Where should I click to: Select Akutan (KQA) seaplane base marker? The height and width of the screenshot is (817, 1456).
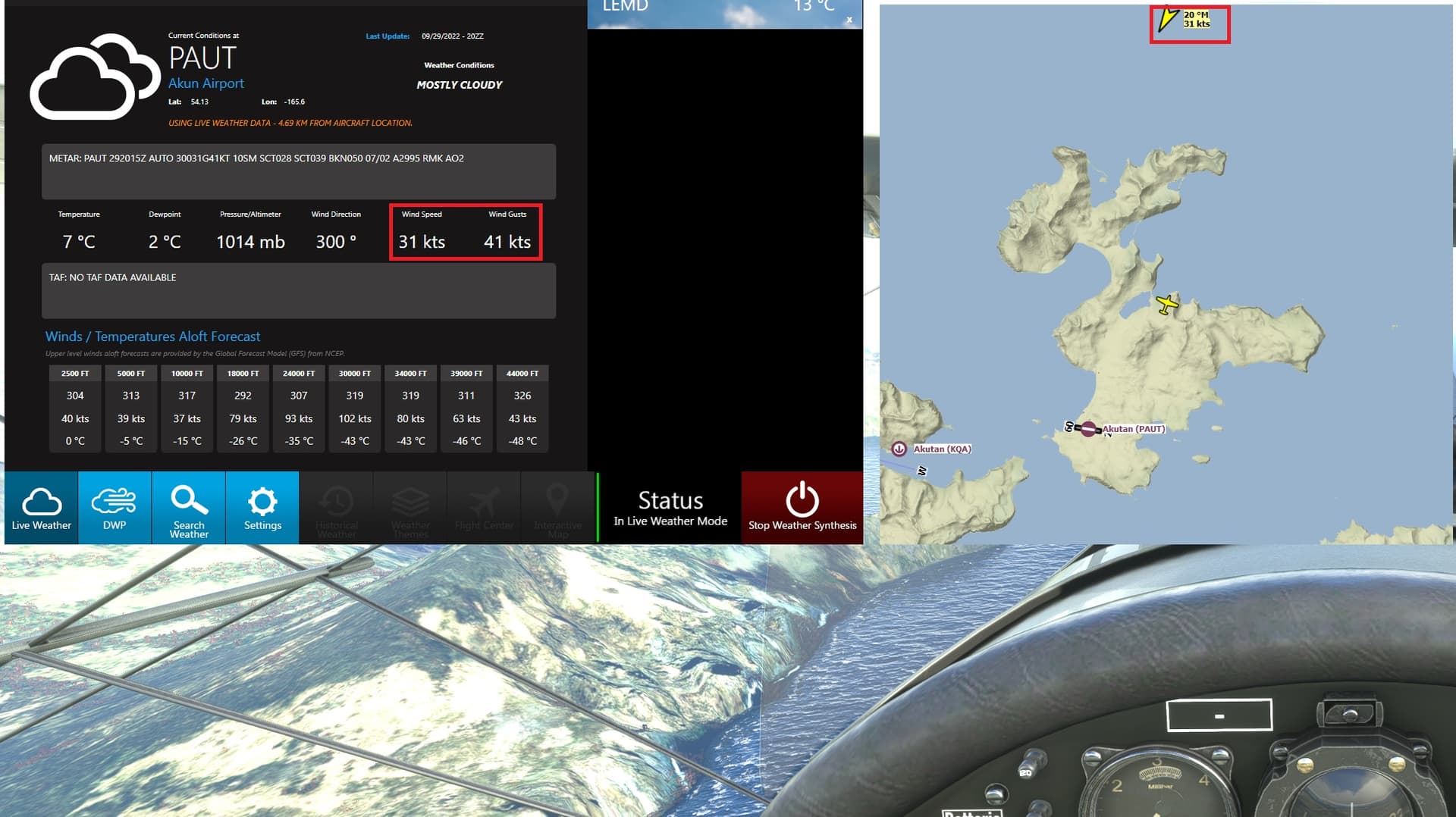point(899,449)
